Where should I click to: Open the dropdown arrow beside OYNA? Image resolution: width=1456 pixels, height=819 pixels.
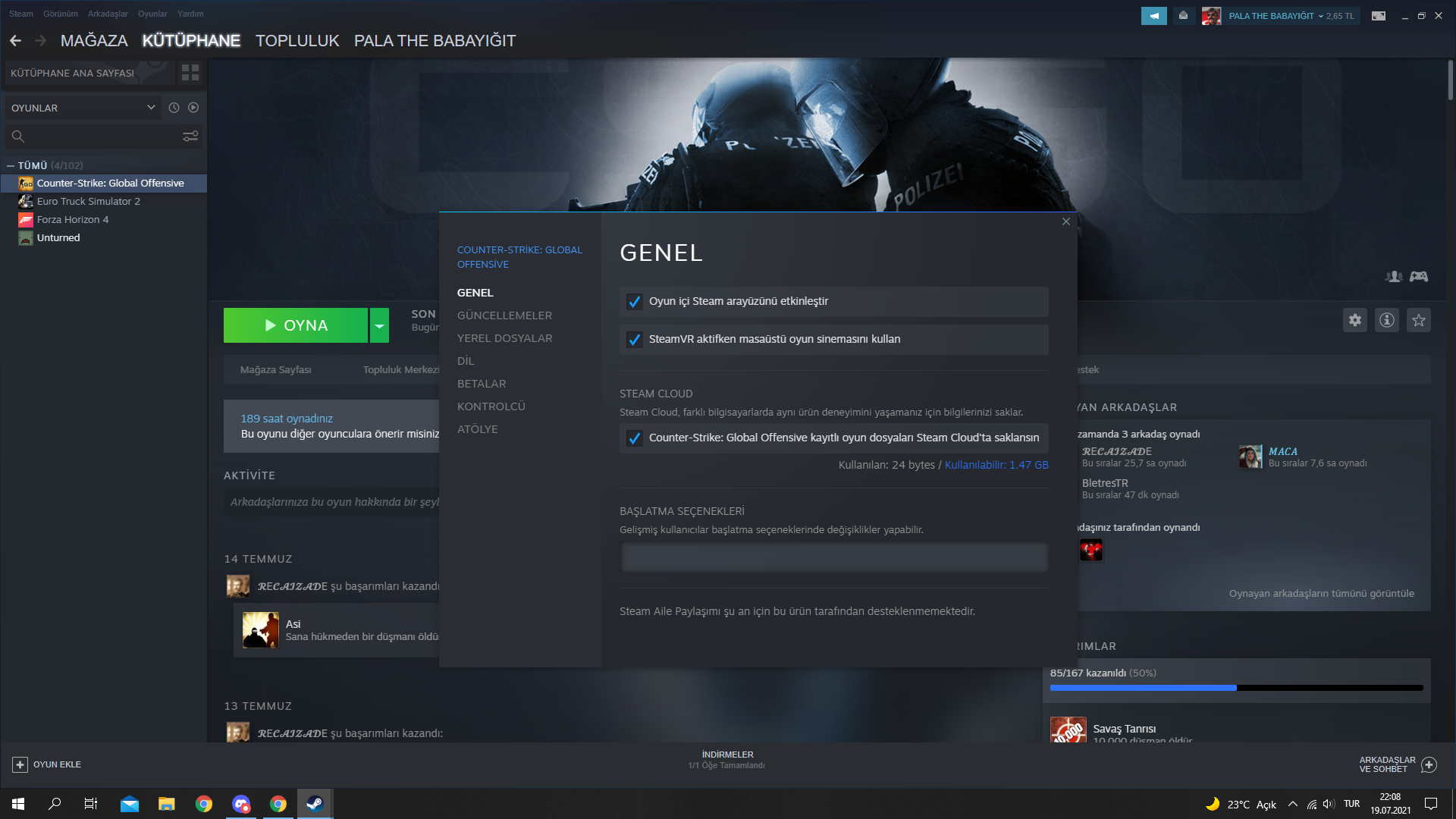pos(379,325)
